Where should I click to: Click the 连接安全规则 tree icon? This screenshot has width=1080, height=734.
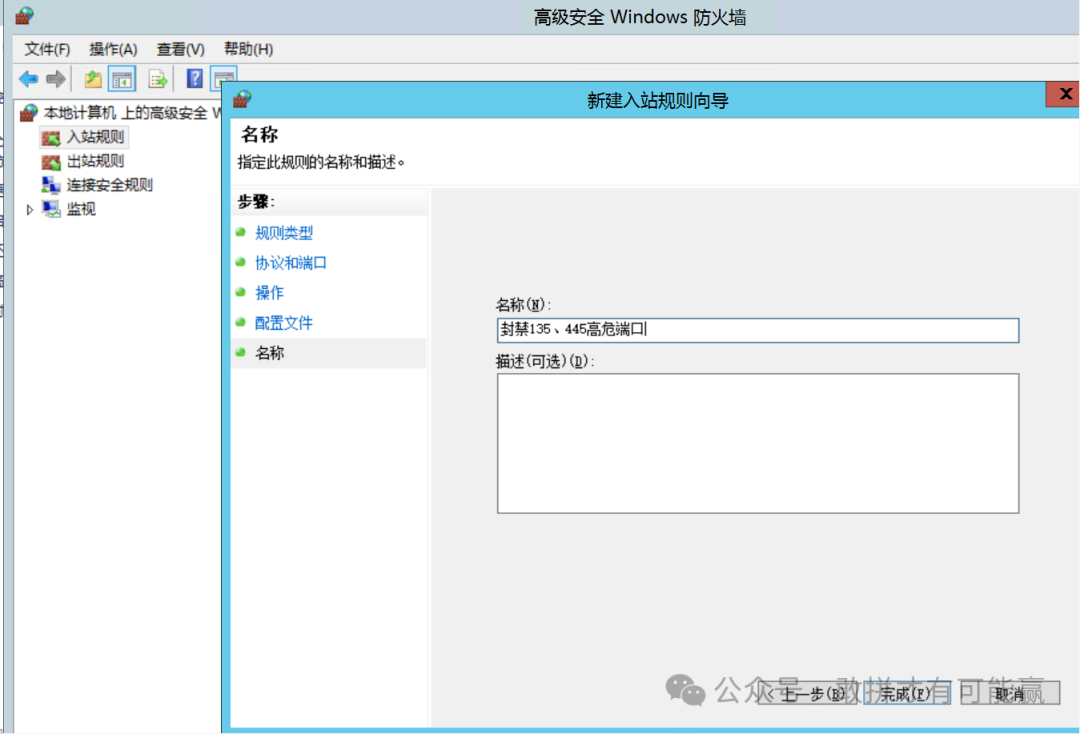(x=51, y=185)
